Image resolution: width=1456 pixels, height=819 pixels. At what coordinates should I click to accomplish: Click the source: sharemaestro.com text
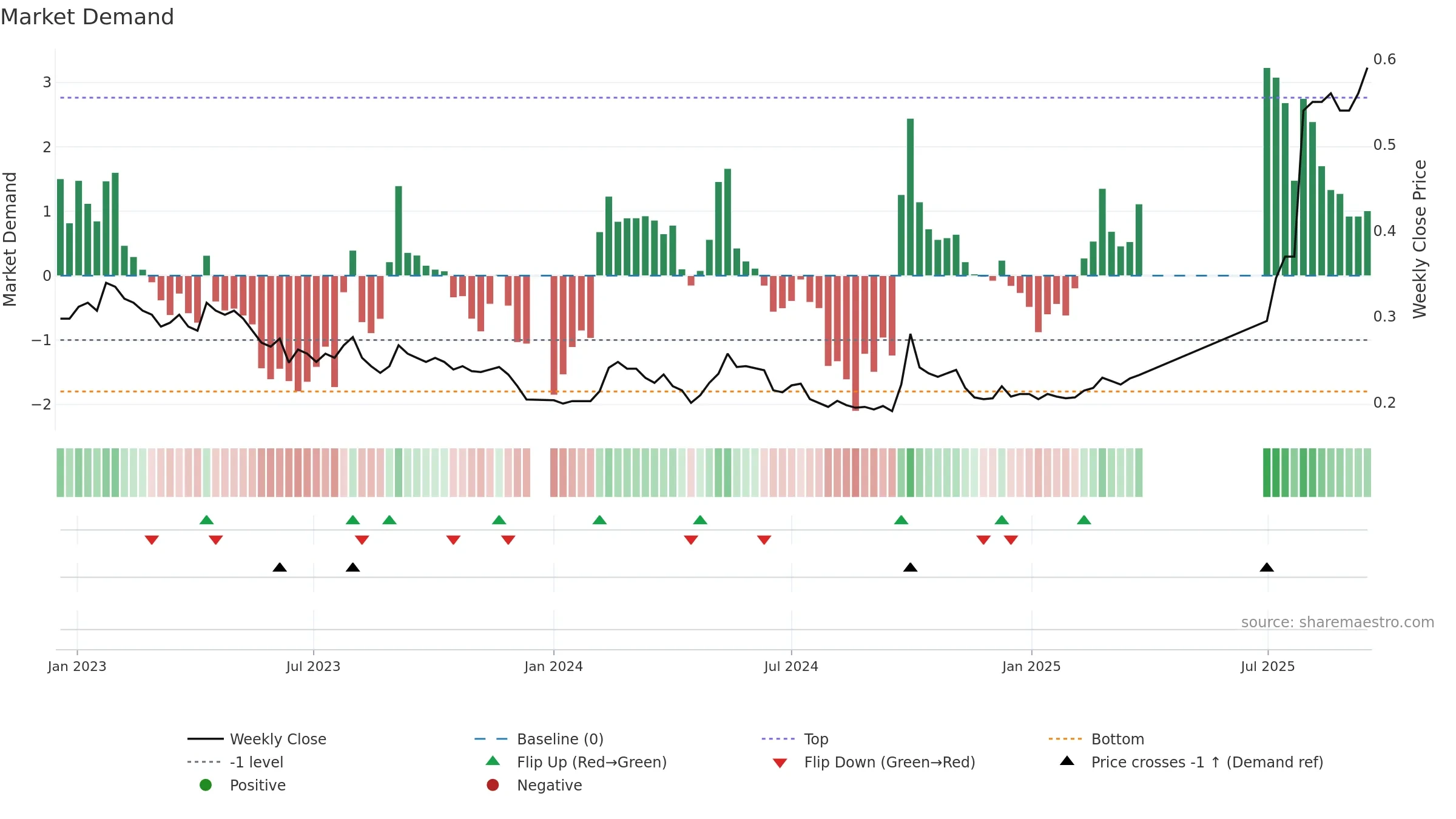click(x=1337, y=622)
